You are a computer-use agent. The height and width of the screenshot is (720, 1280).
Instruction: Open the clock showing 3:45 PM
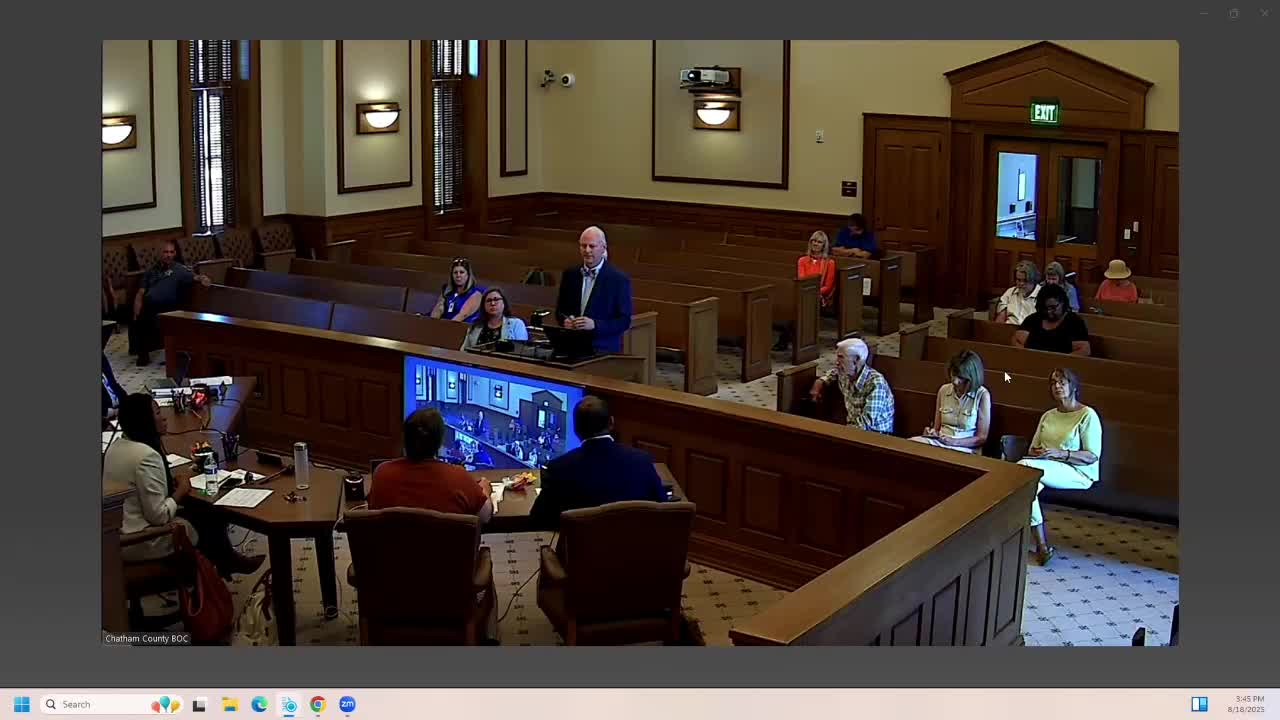(1249, 699)
